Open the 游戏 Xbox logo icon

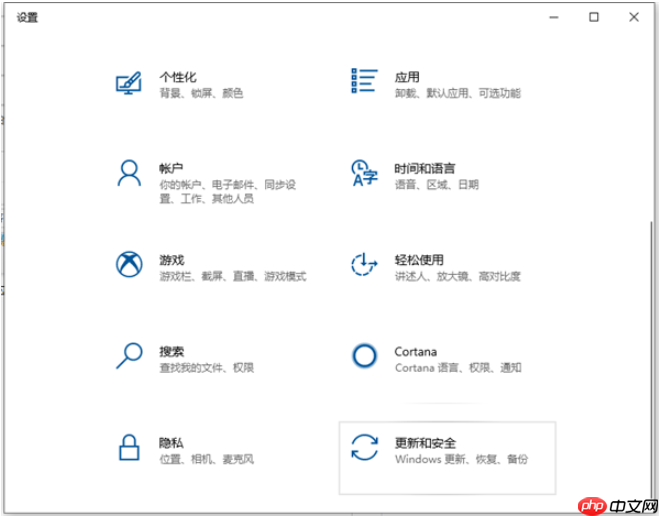(x=129, y=265)
